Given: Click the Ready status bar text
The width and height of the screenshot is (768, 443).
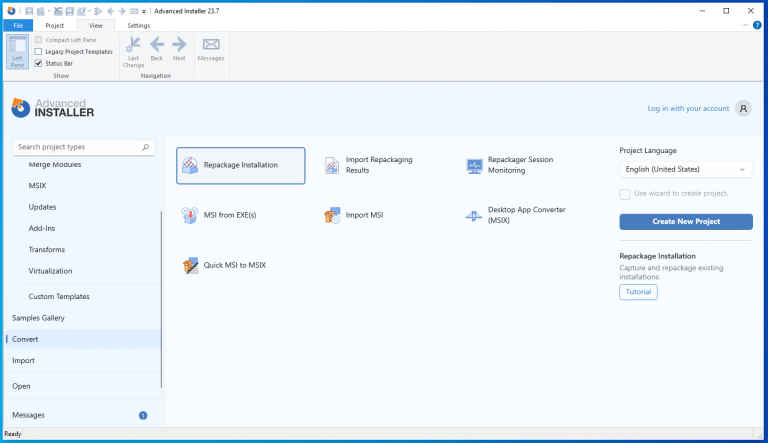Looking at the screenshot, I should tap(13, 434).
